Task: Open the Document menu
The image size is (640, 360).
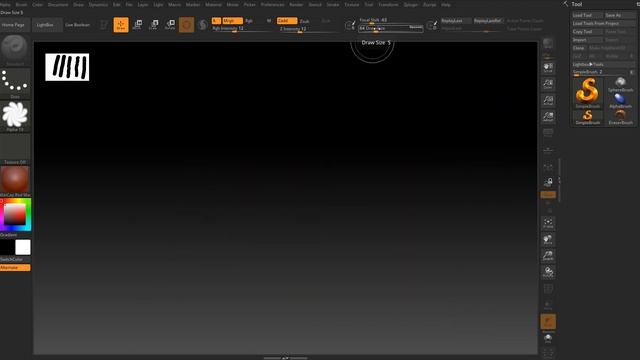Action: click(x=58, y=4)
